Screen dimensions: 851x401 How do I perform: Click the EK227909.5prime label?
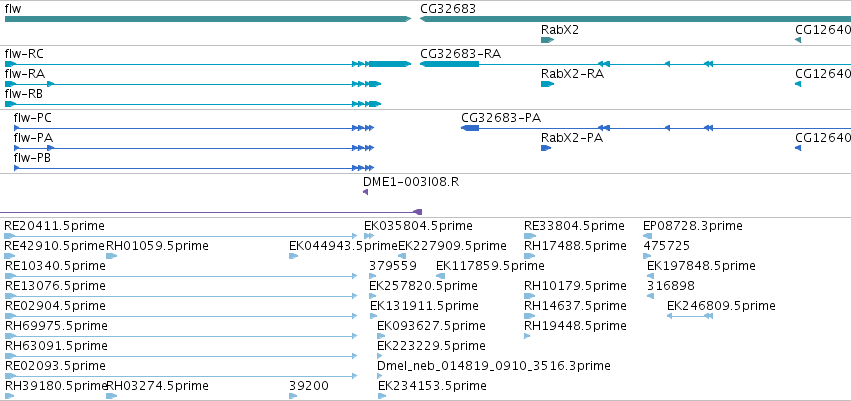(x=453, y=246)
